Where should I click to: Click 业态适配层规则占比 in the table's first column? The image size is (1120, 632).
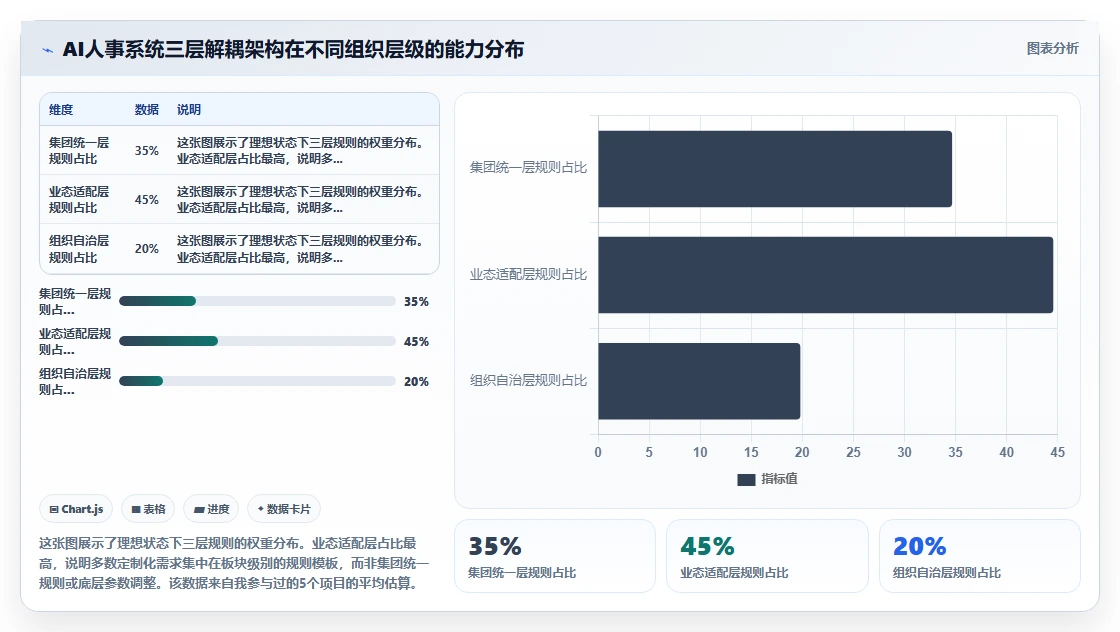click(79, 200)
